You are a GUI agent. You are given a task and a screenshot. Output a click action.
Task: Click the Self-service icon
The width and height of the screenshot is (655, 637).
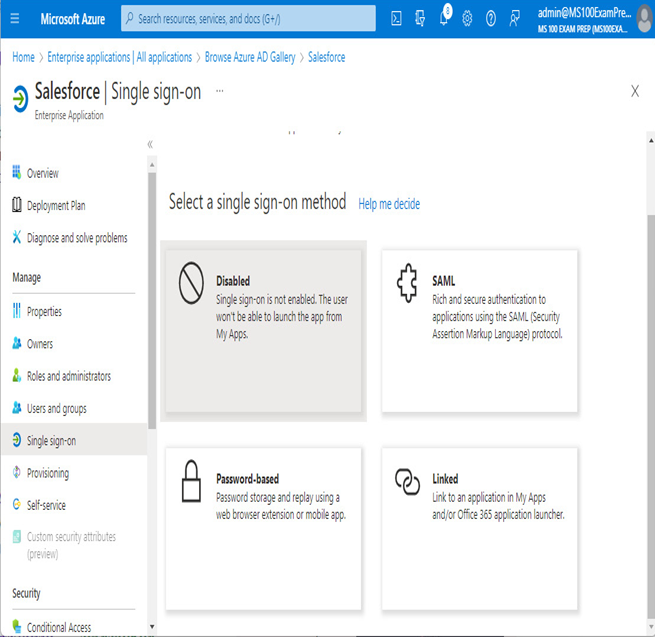pyautogui.click(x=16, y=504)
